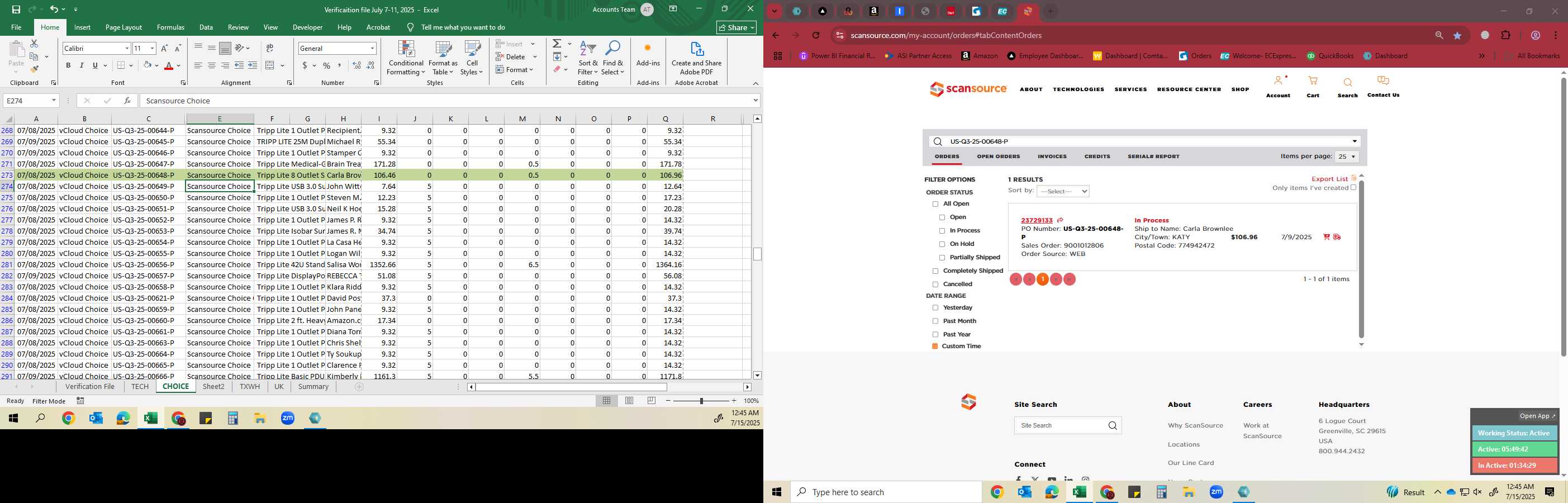Expand the Name Box dropdown arrow
Viewport: 1568px width, 503px height.
click(54, 101)
